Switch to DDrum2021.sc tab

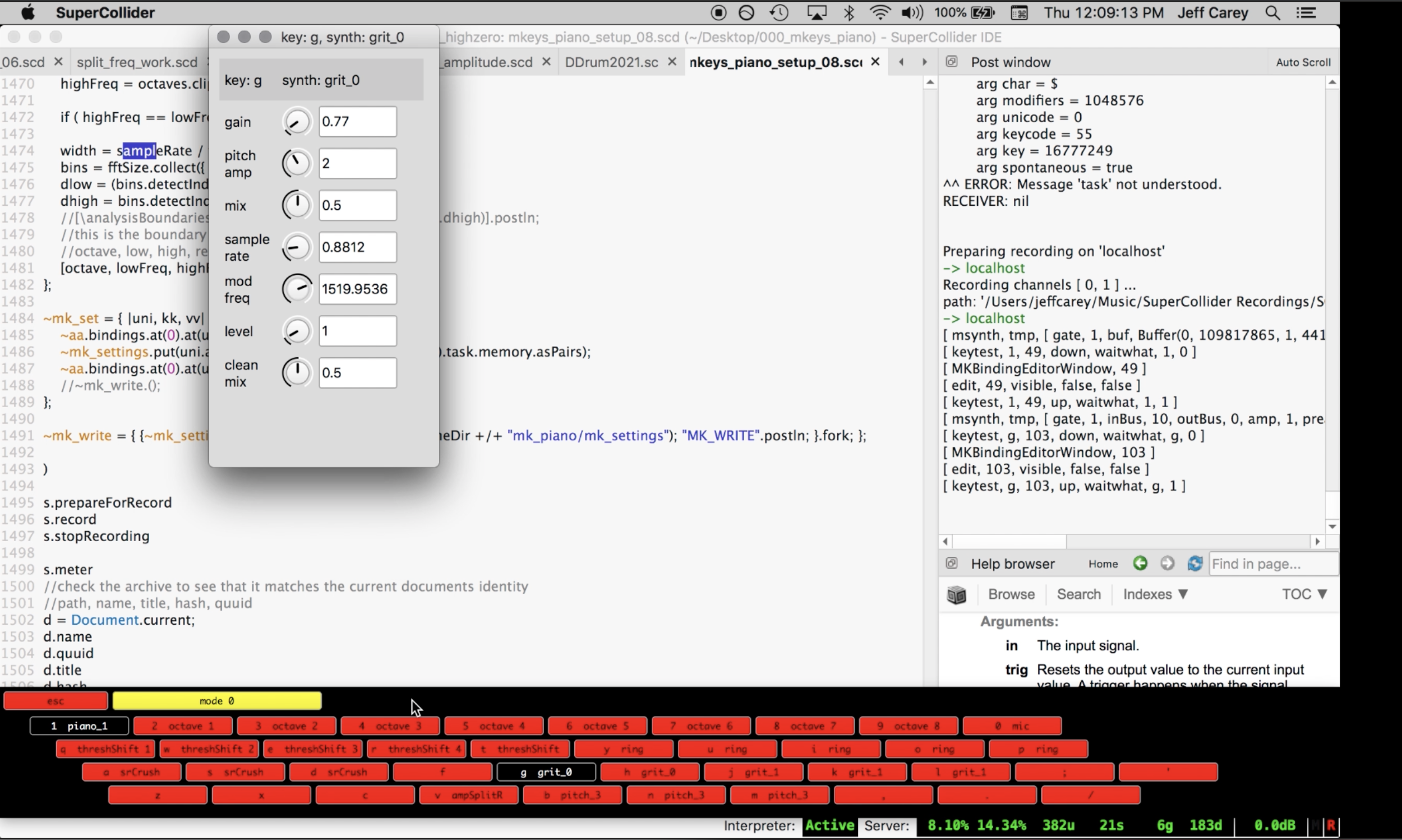pos(611,62)
